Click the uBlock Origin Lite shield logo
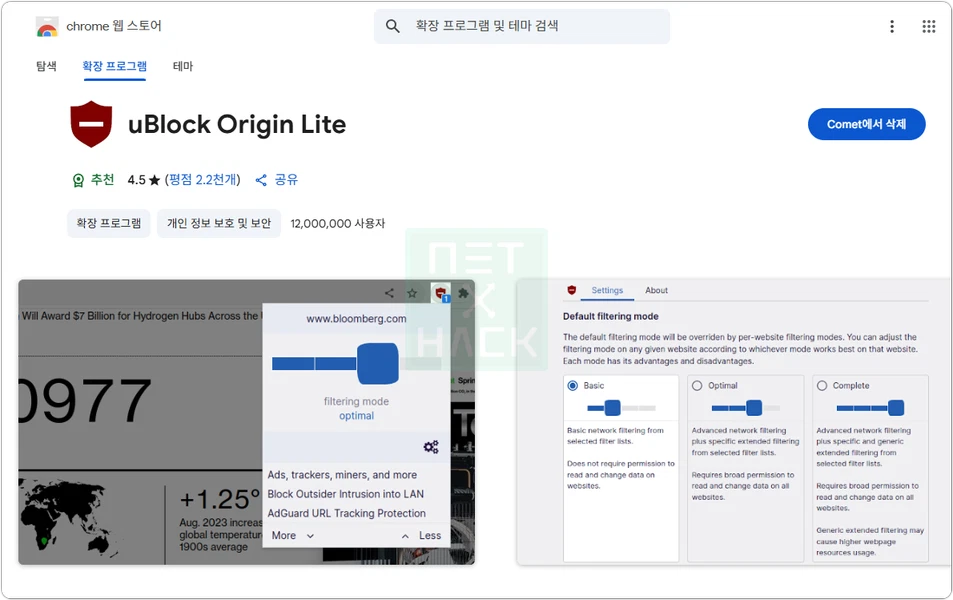This screenshot has height=600, width=953. [x=91, y=124]
